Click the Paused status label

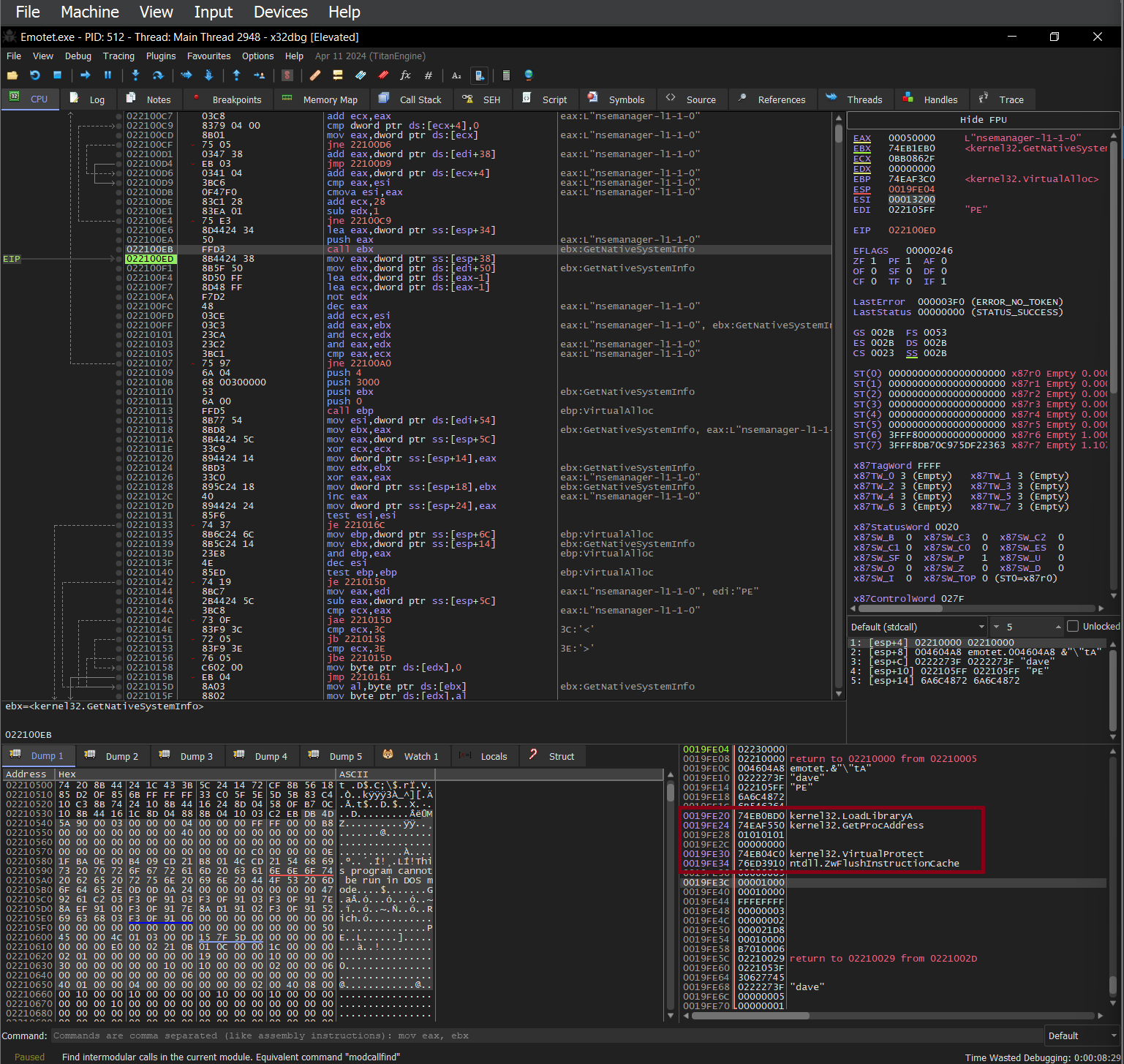click(29, 1057)
